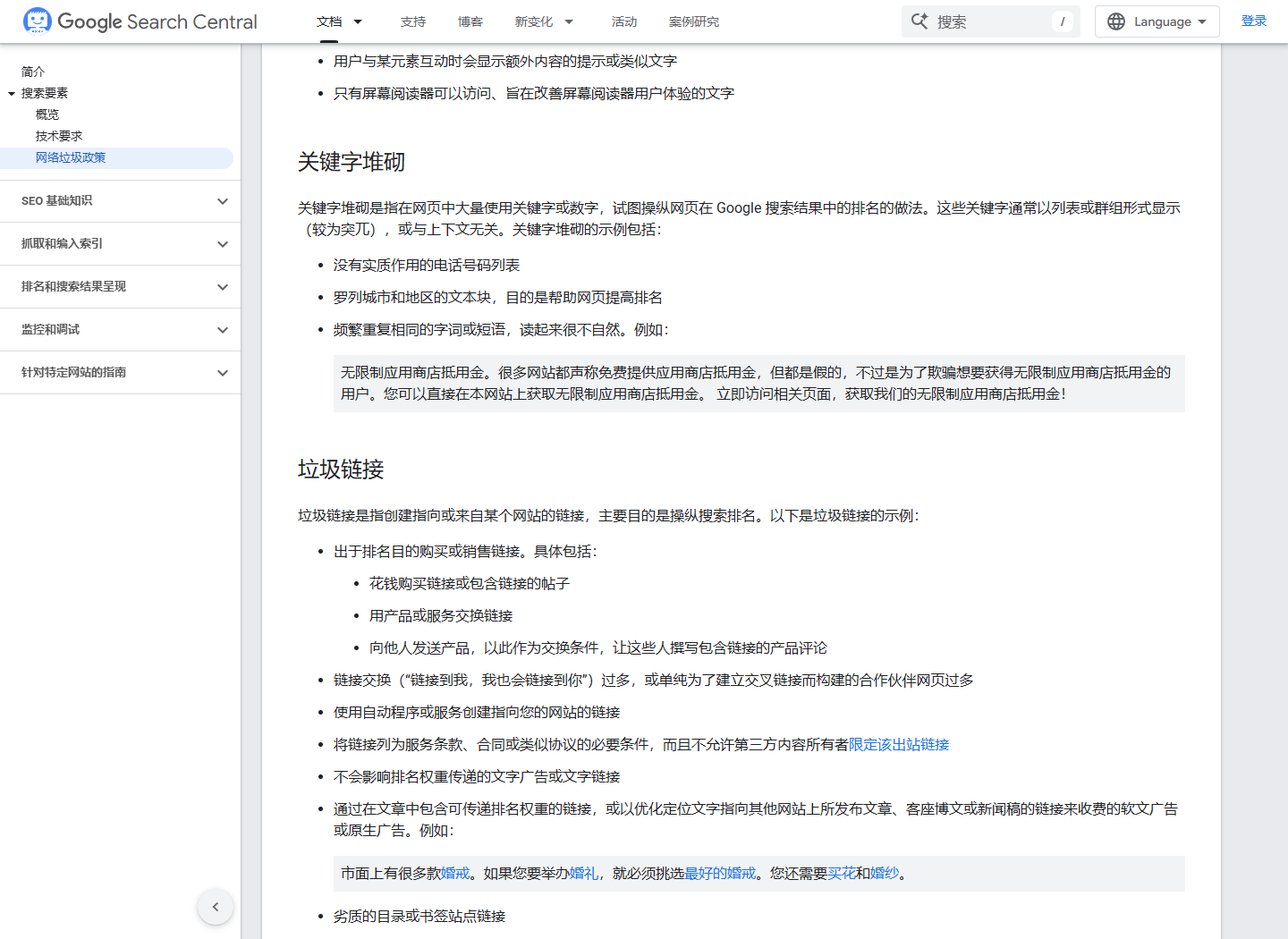Screen dimensions: 1288x939
Task: Click the 买花 example link
Action: 842,874
